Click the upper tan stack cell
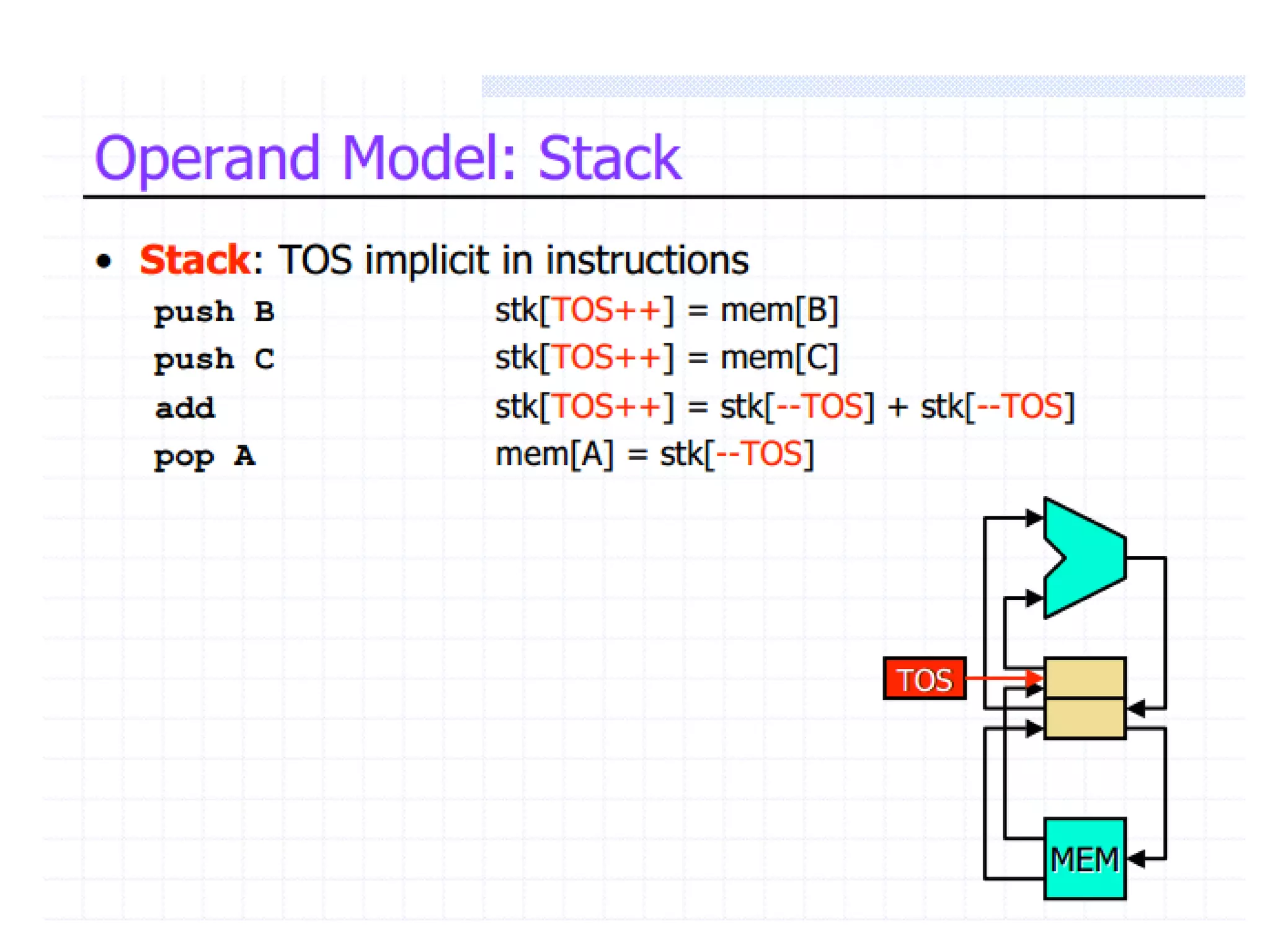 [x=1085, y=677]
